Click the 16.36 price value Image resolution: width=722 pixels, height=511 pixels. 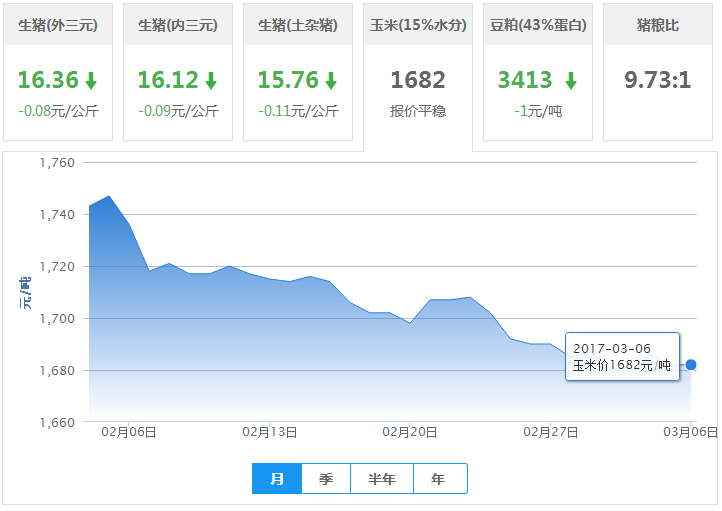48,80
